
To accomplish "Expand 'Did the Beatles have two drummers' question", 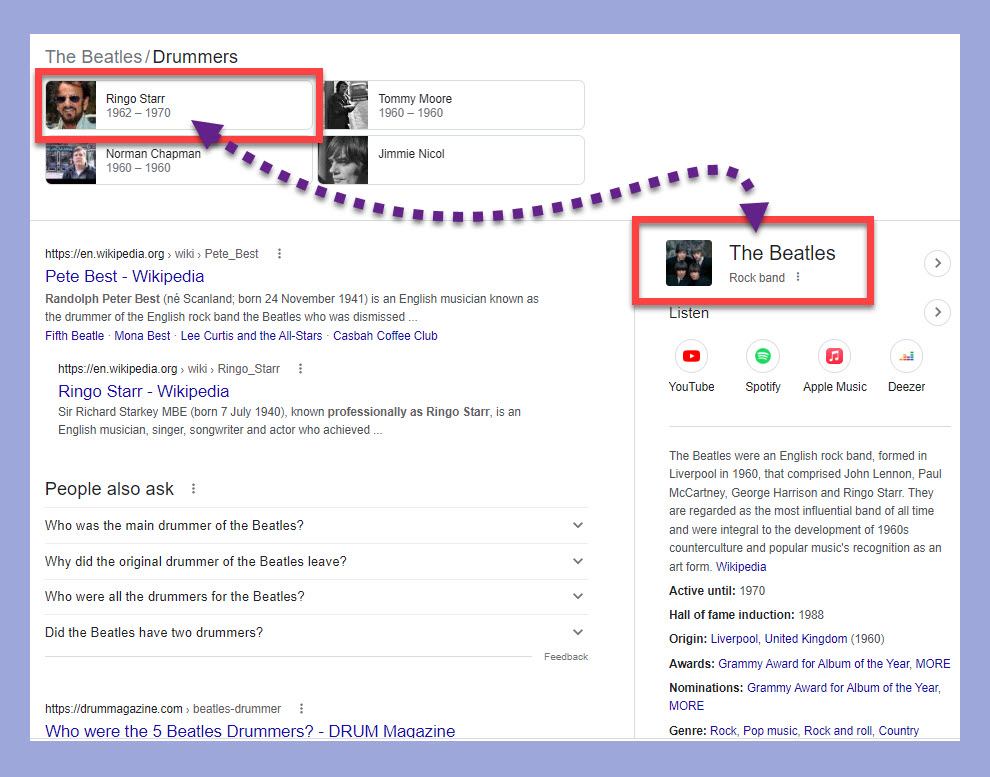I will 316,632.
